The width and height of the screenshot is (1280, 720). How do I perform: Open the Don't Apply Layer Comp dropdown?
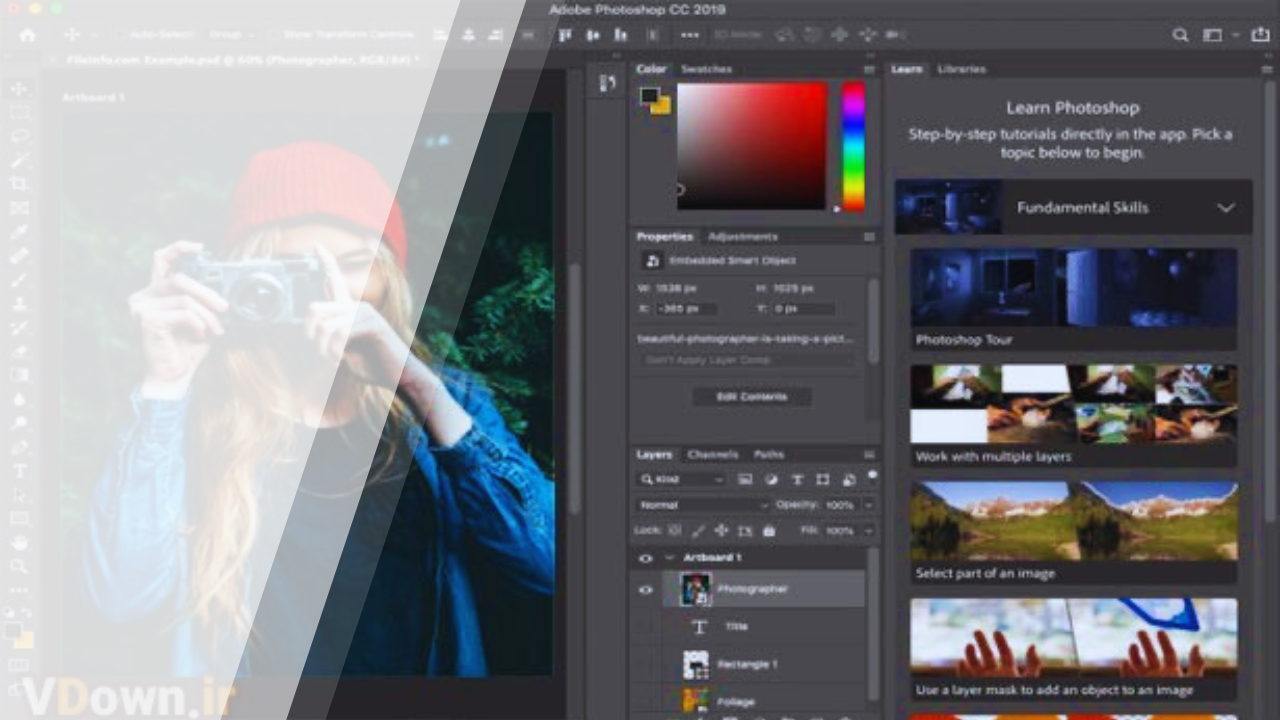(746, 359)
